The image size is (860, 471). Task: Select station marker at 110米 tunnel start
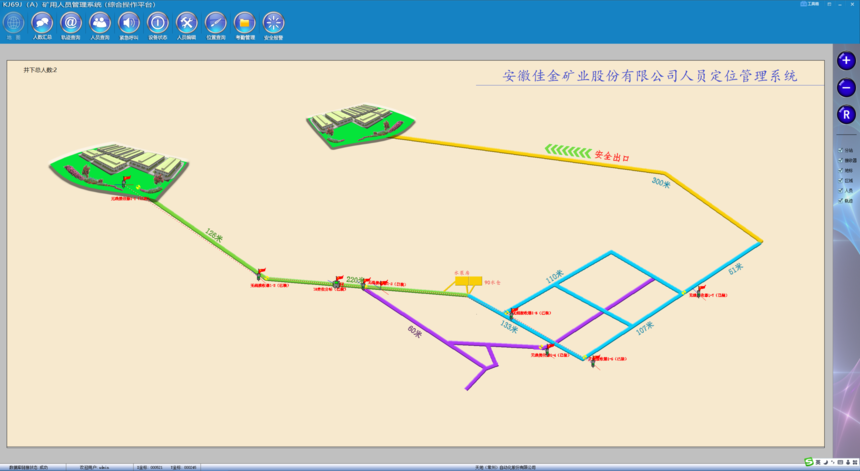[512, 312]
